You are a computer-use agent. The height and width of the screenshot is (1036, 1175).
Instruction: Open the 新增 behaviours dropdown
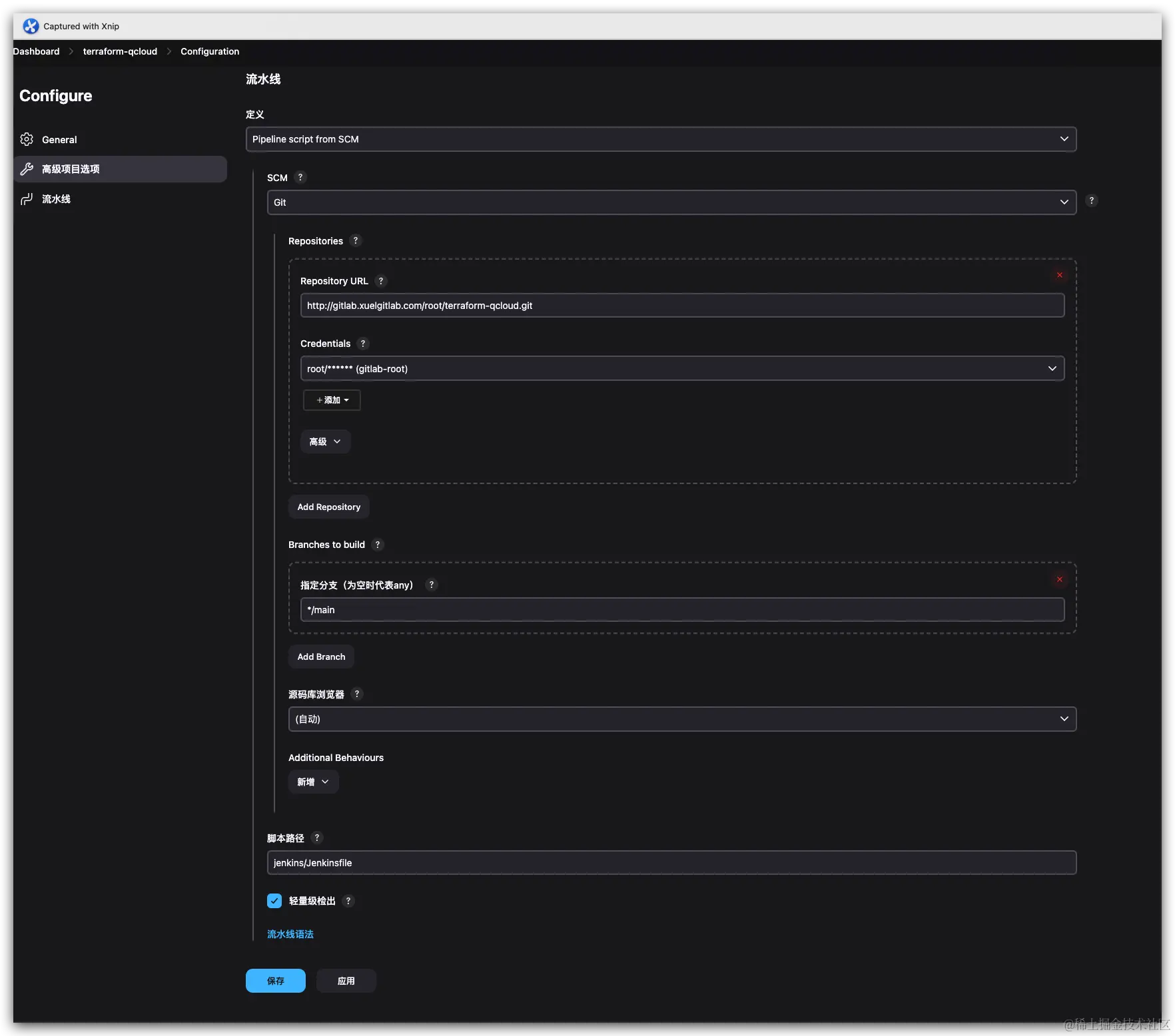click(313, 782)
